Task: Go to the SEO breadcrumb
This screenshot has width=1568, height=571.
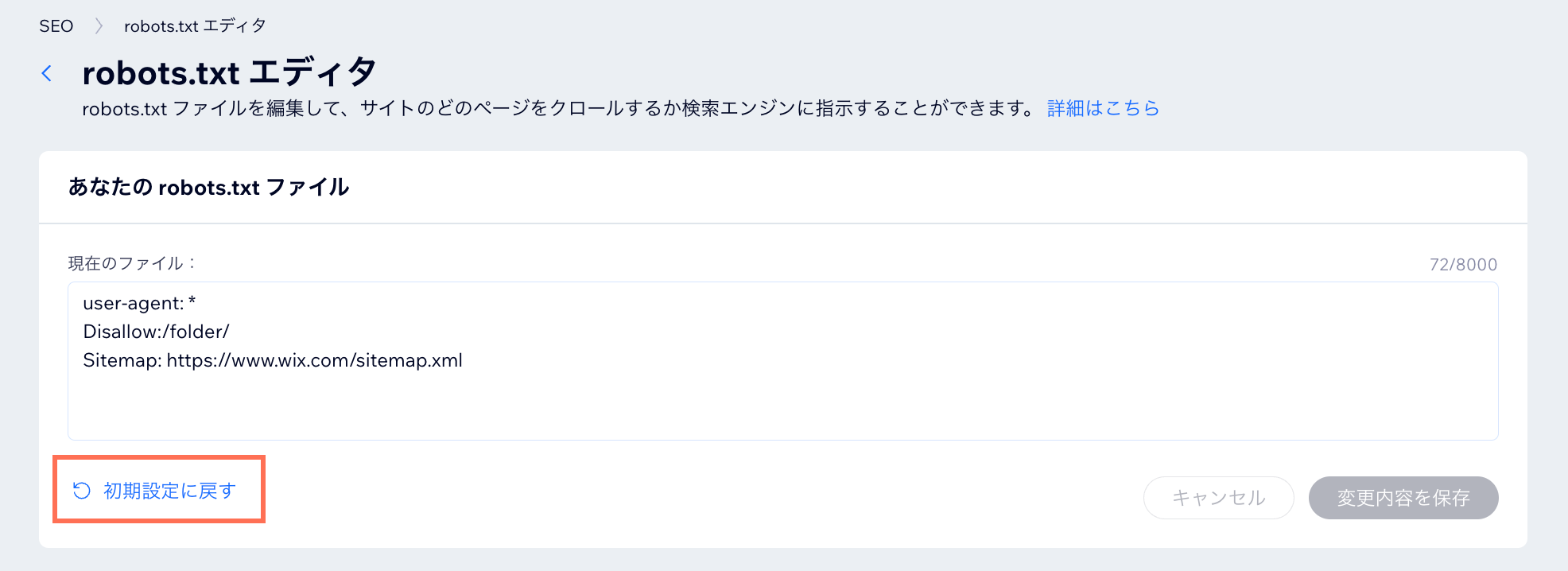Action: point(56,26)
